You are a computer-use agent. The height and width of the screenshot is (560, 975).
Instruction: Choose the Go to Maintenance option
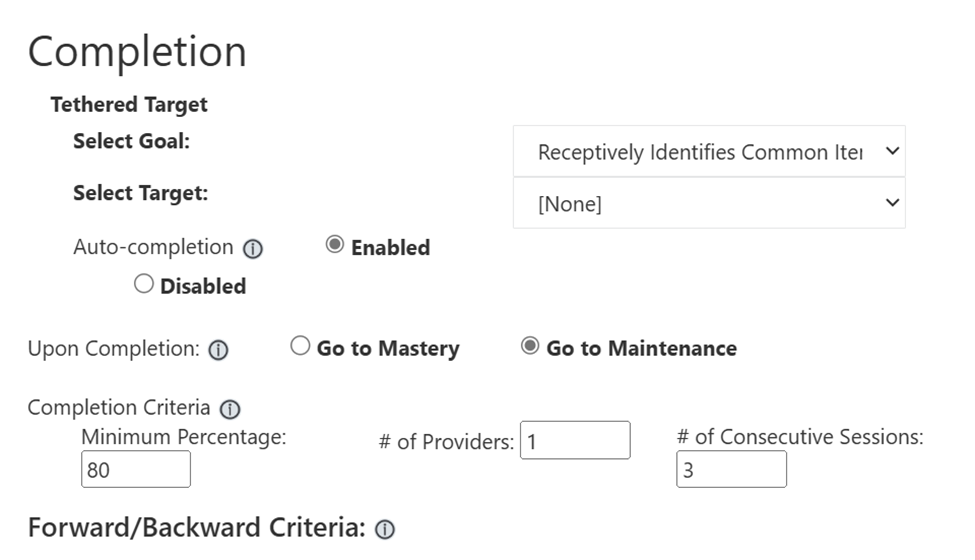[530, 346]
